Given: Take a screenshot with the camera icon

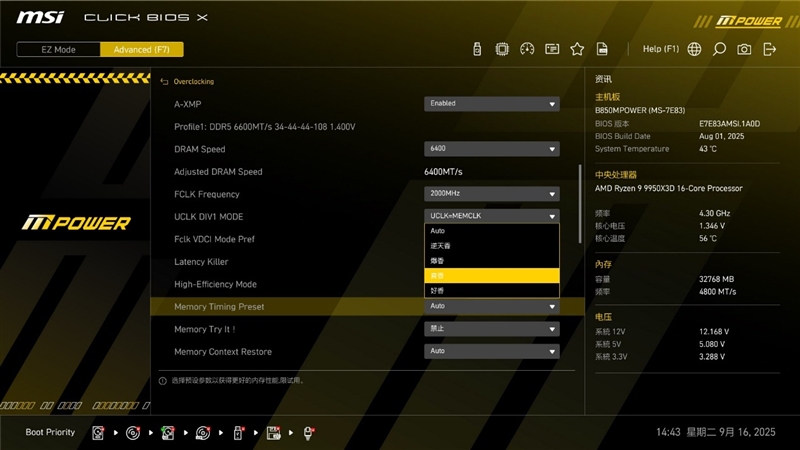Looking at the screenshot, I should (744, 49).
